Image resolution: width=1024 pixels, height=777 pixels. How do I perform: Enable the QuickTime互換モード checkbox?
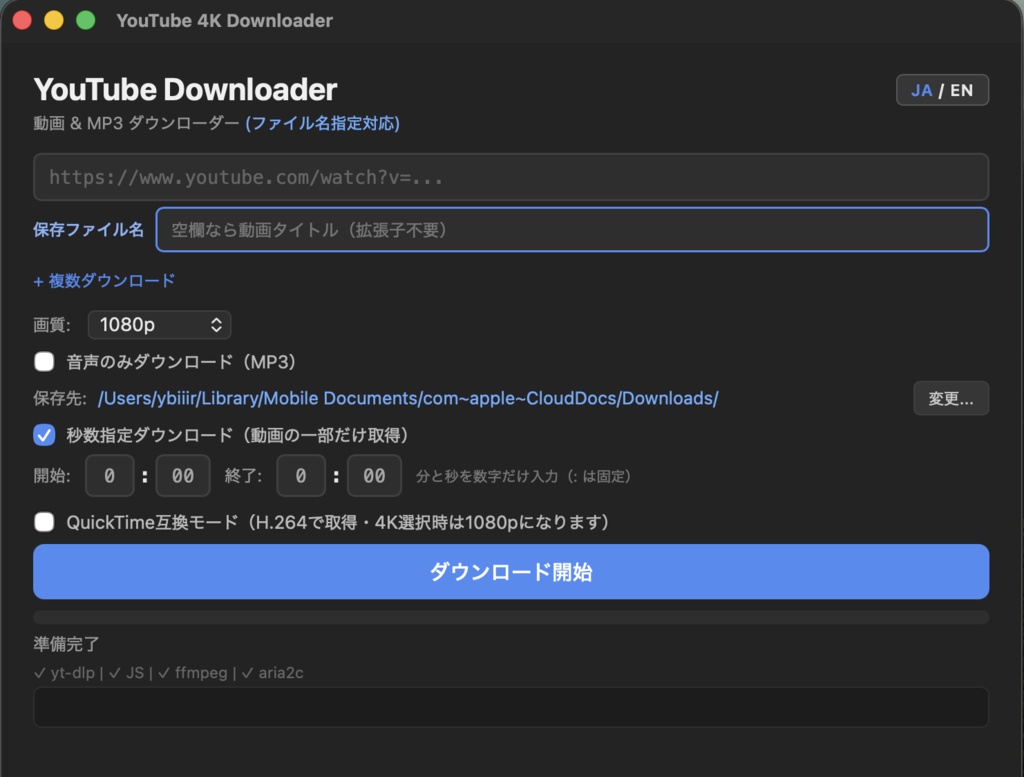(x=44, y=522)
